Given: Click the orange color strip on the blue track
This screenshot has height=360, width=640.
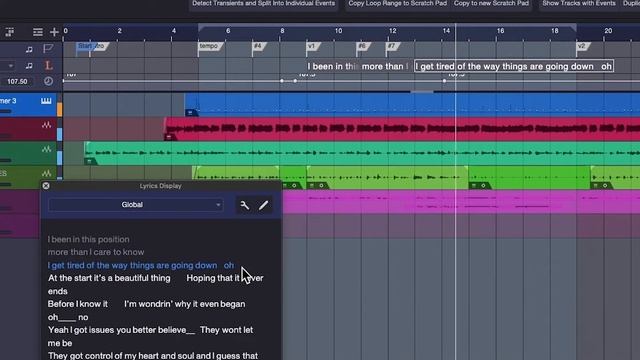Looking at the screenshot, I should pyautogui.click(x=60, y=109).
